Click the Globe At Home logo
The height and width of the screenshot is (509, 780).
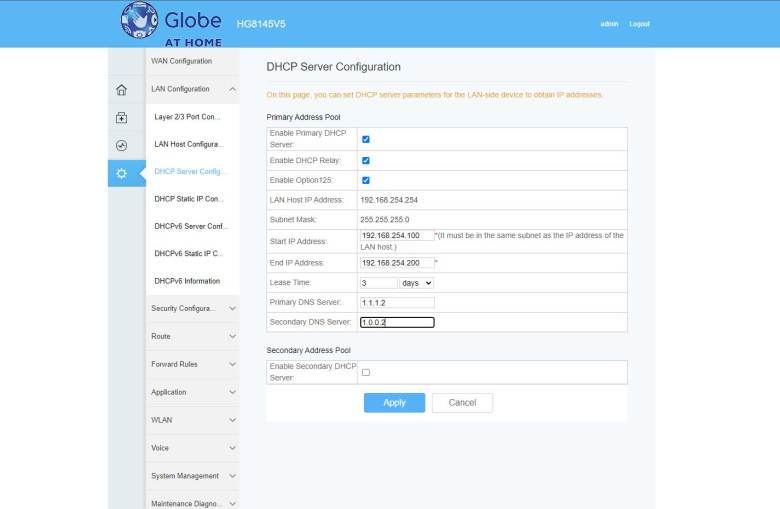coord(172,24)
